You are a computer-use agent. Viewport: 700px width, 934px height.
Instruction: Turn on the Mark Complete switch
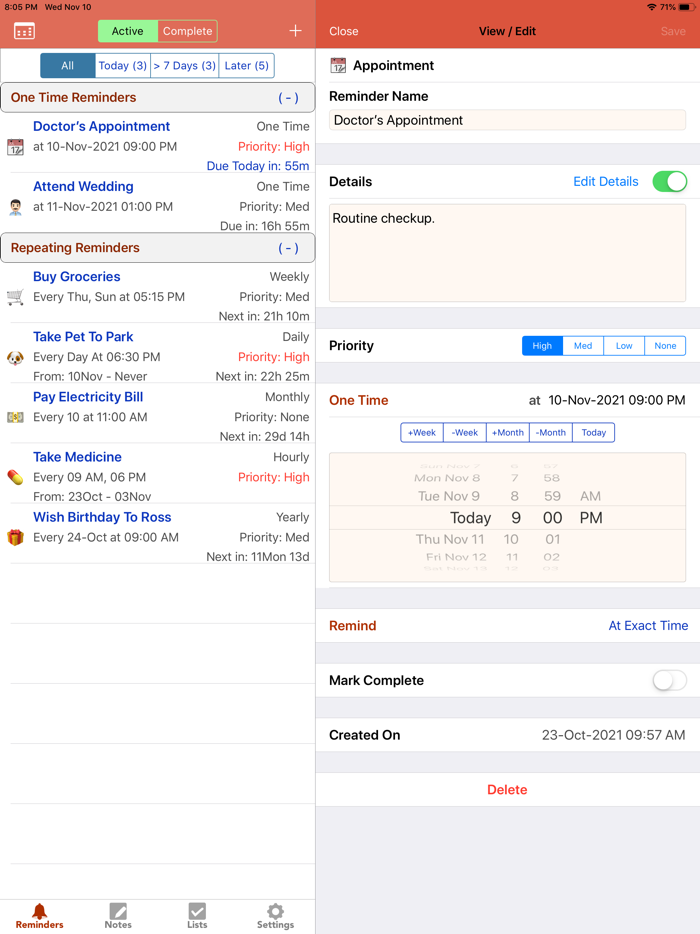tap(670, 680)
